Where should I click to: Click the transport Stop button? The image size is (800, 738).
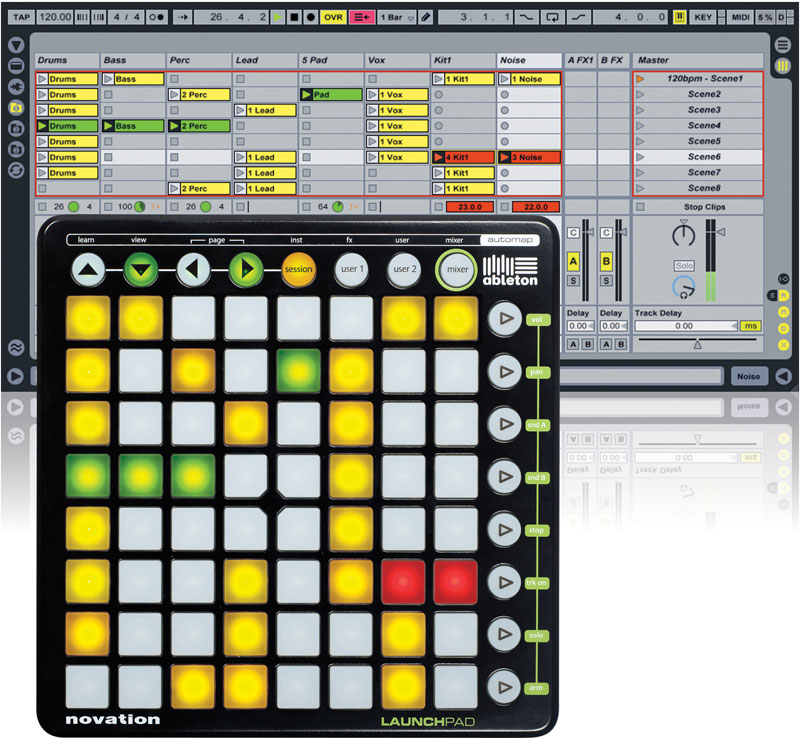click(293, 17)
